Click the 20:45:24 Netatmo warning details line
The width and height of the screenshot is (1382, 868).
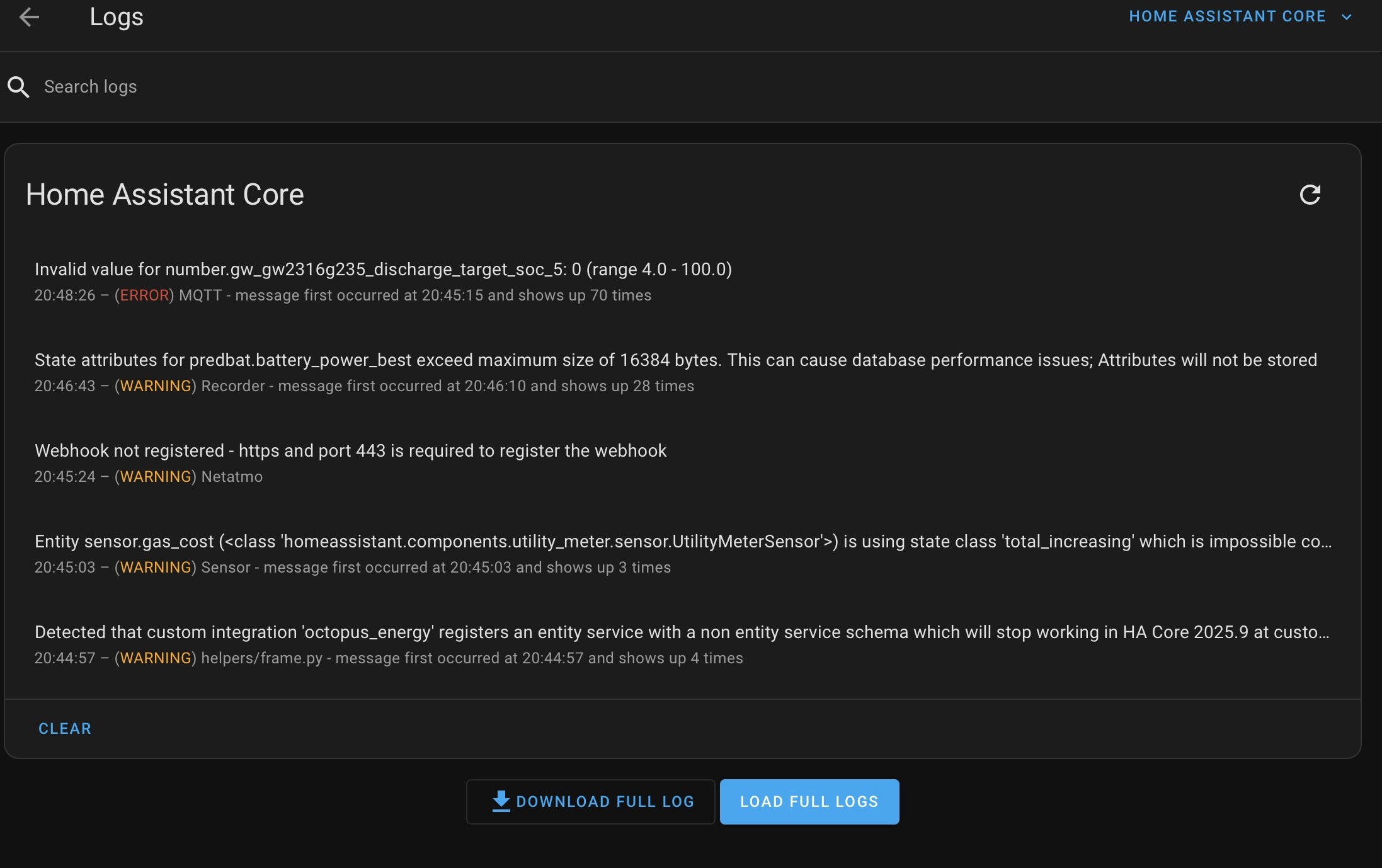point(149,477)
